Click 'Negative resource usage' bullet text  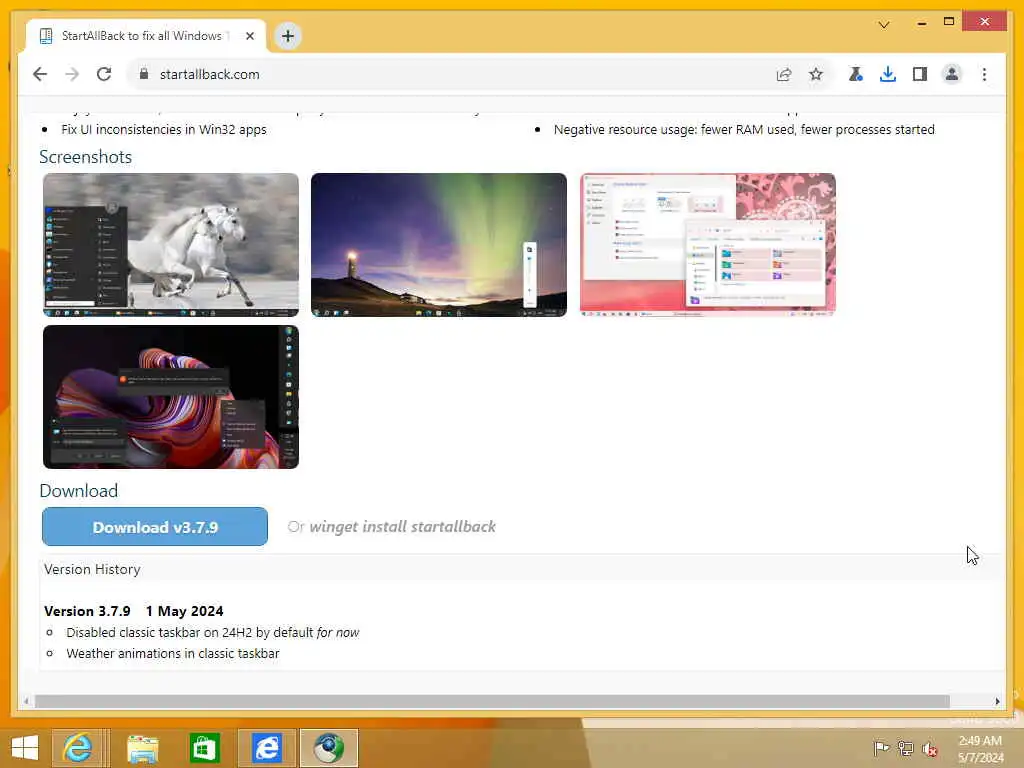pos(744,129)
